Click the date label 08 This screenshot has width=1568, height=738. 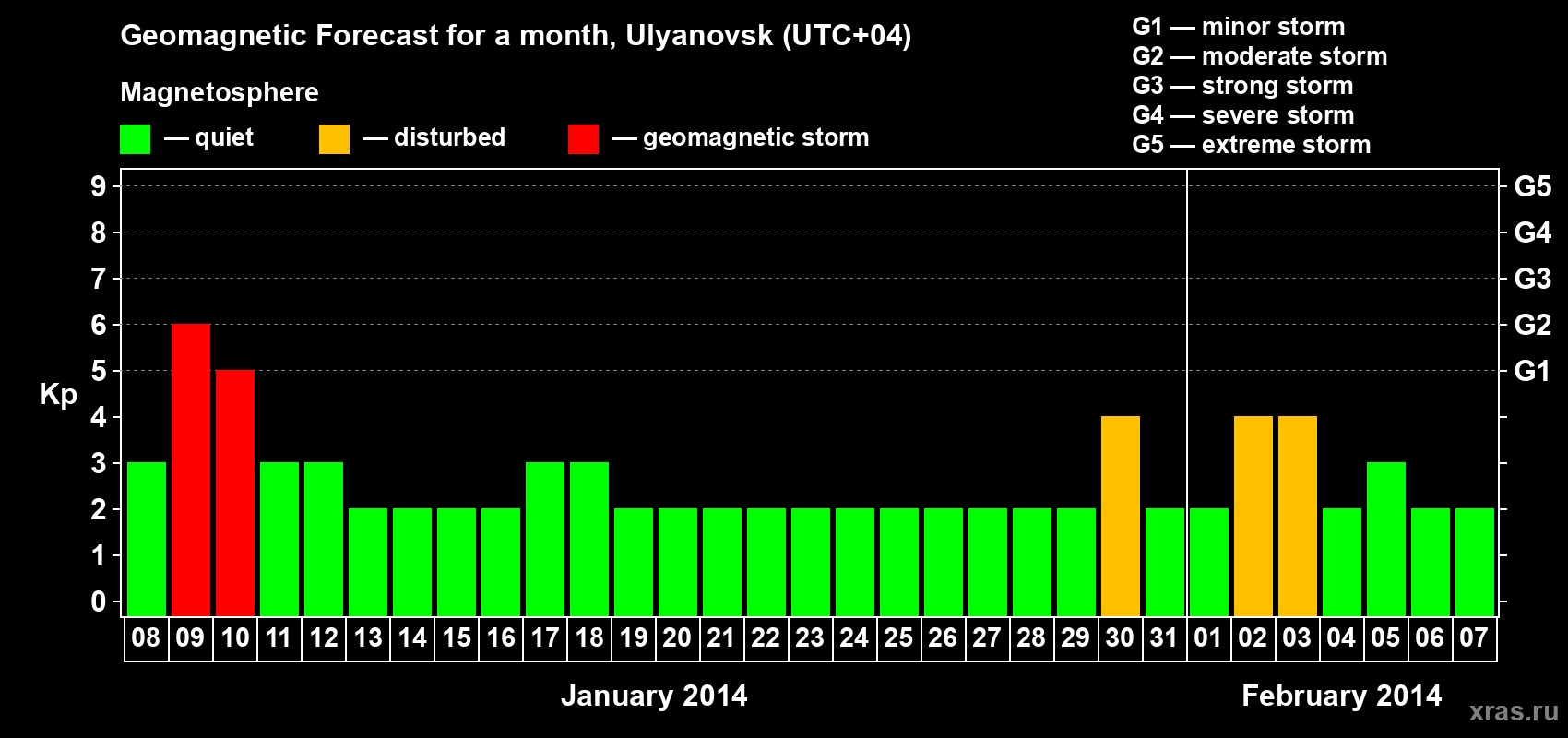(146, 637)
